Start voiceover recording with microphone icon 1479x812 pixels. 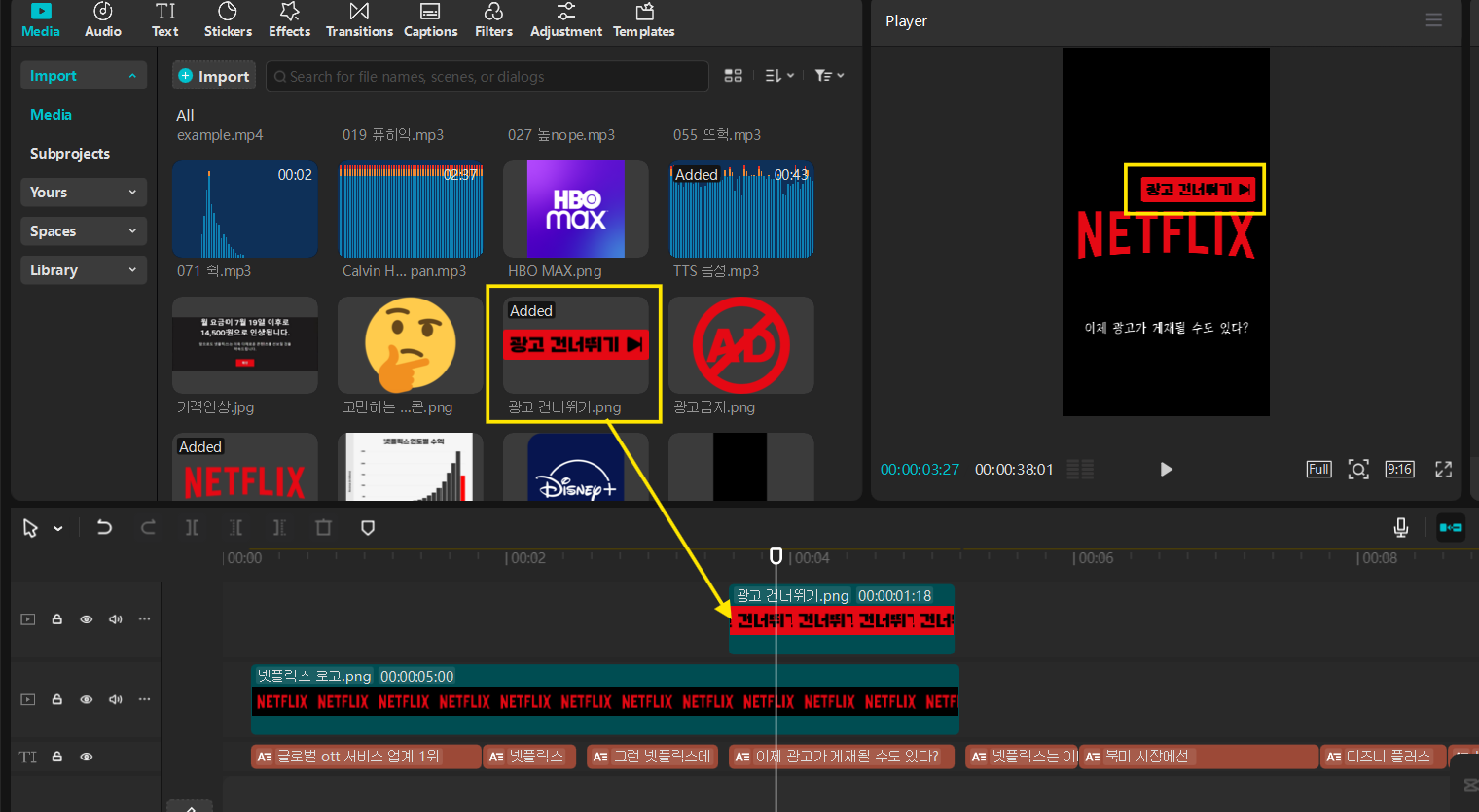1401,527
